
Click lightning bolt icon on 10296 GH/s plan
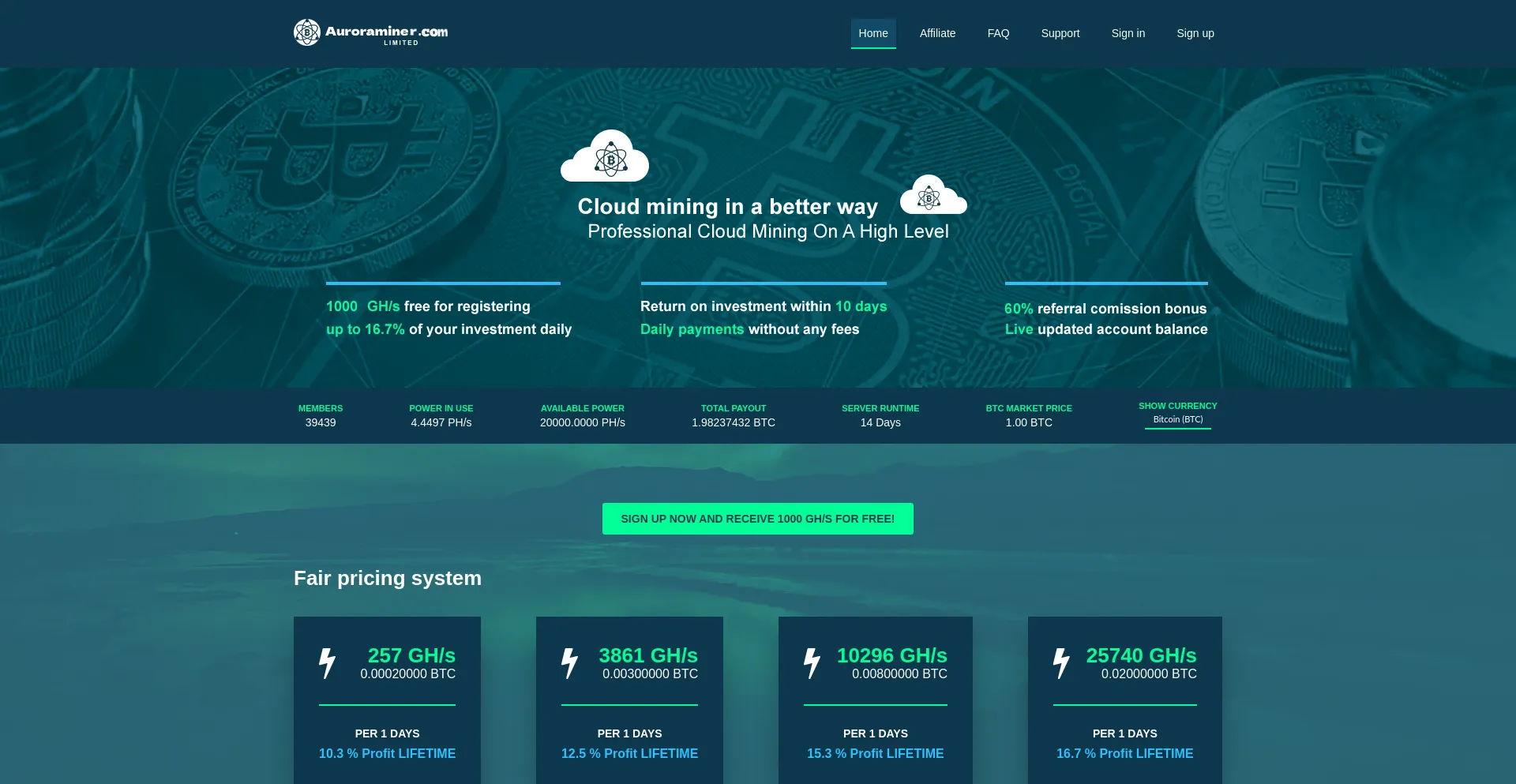click(812, 663)
